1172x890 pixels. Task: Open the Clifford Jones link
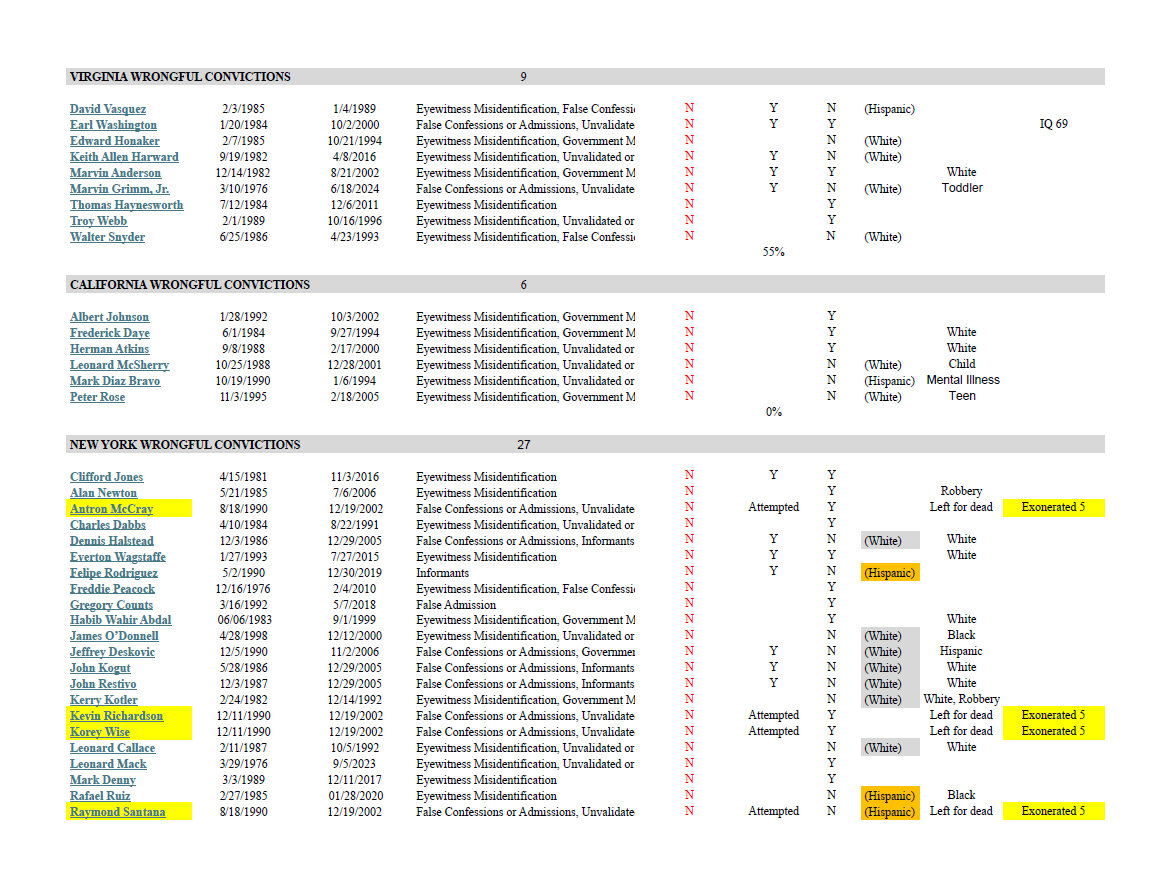(x=107, y=477)
